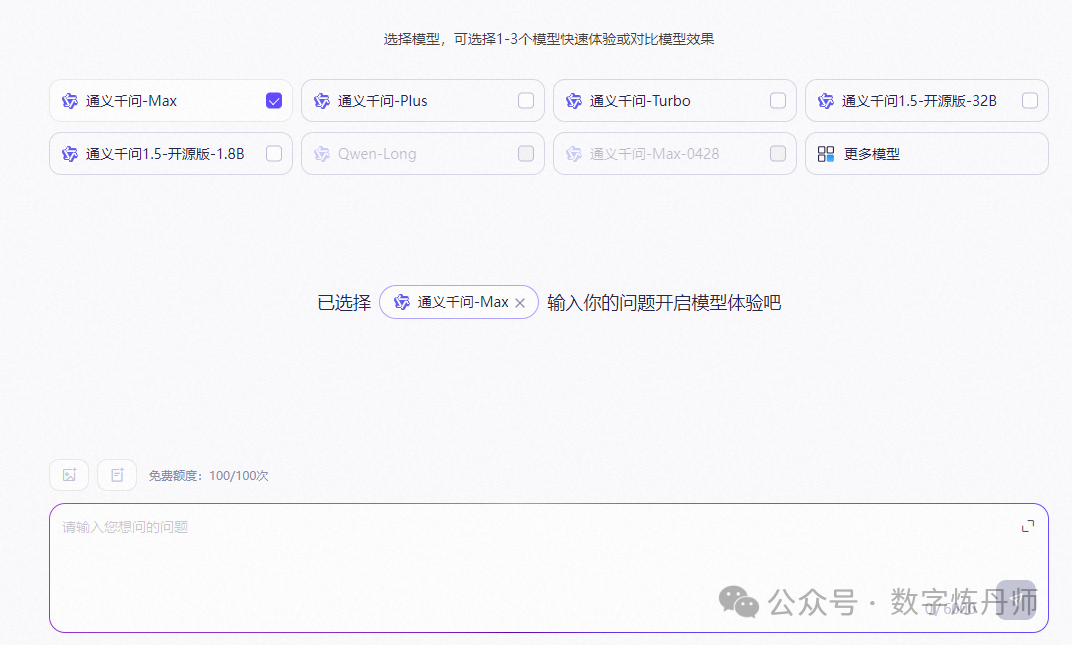Select the 通义千问1.5-开源版-32B model label

coord(919,101)
